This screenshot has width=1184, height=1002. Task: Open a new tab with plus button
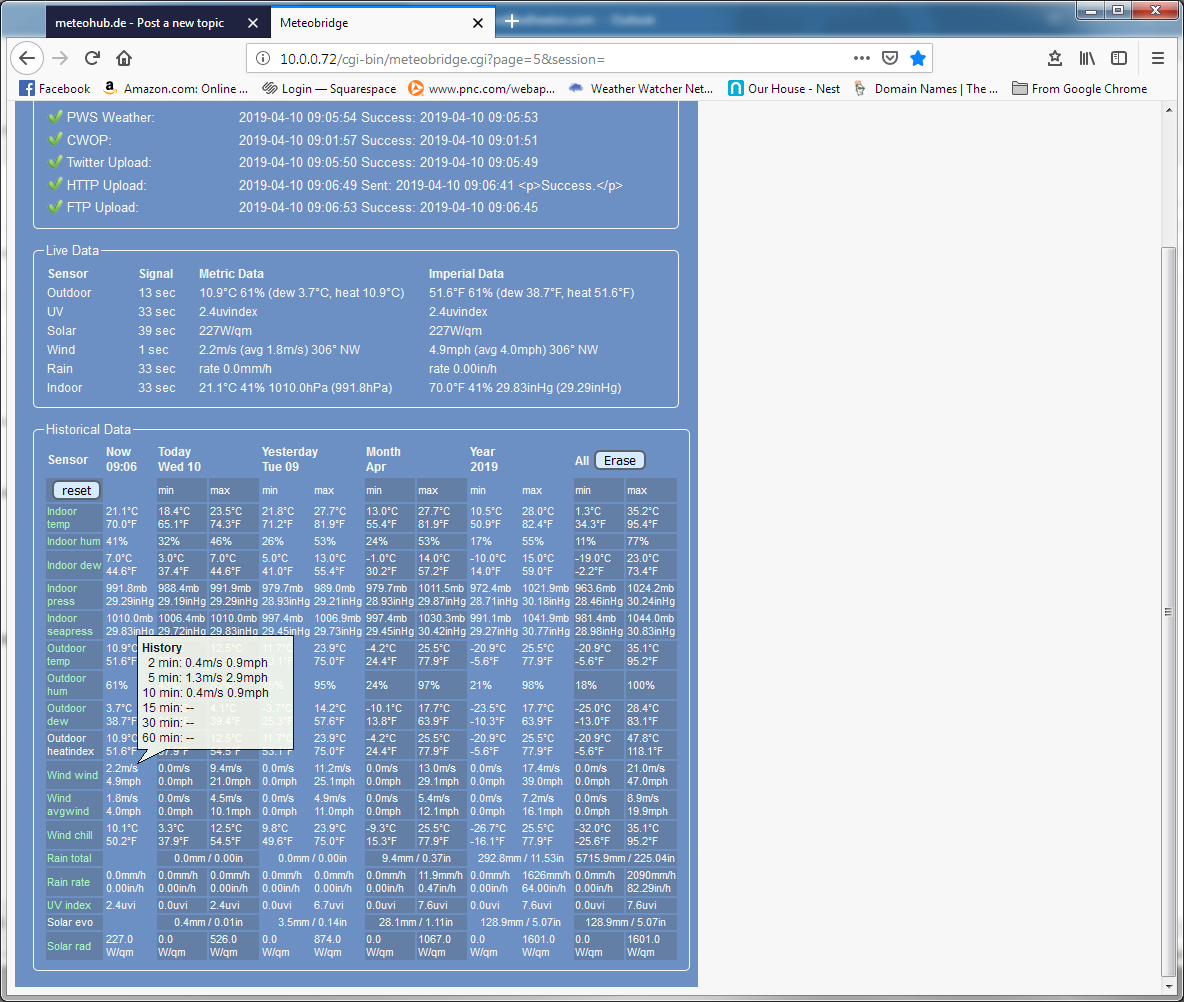pyautogui.click(x=512, y=21)
